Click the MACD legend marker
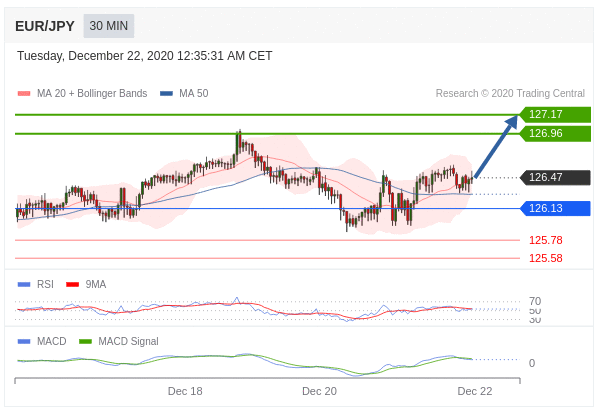This screenshot has height=409, width=600. 24,341
